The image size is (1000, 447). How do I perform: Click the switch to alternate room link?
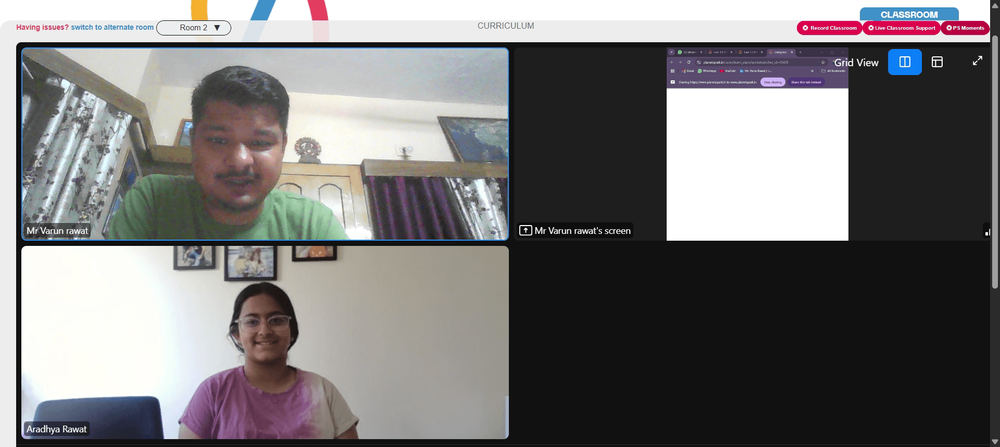[x=112, y=27]
